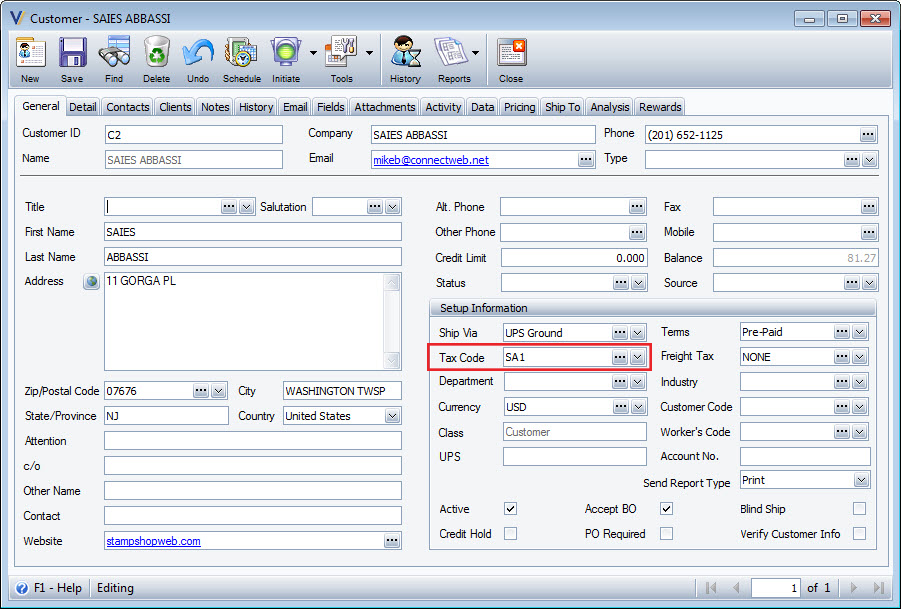Open the Status dropdown arrow
Screen dimensions: 901x609
coord(638,283)
